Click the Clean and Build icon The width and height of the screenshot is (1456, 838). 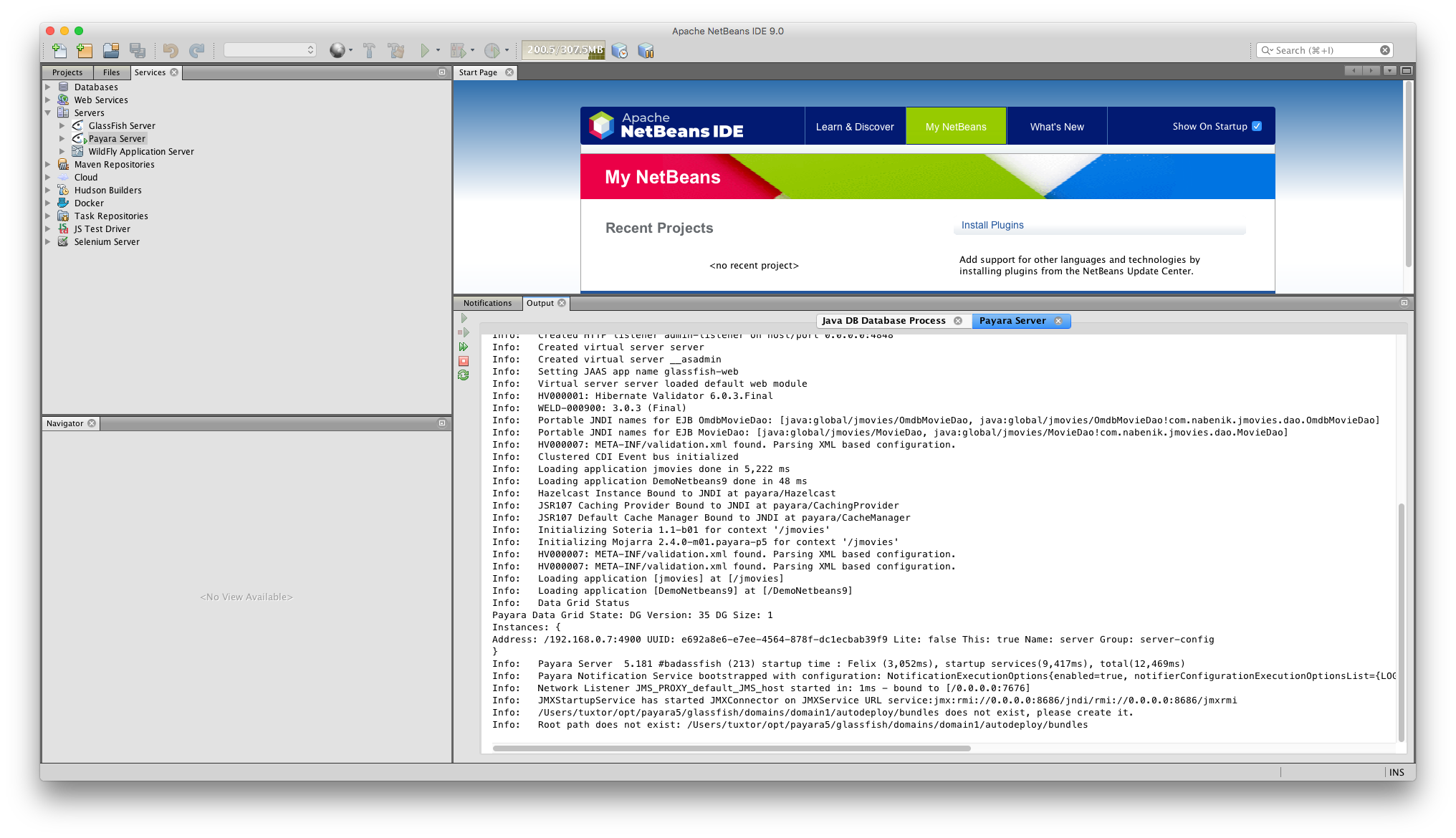(x=397, y=50)
